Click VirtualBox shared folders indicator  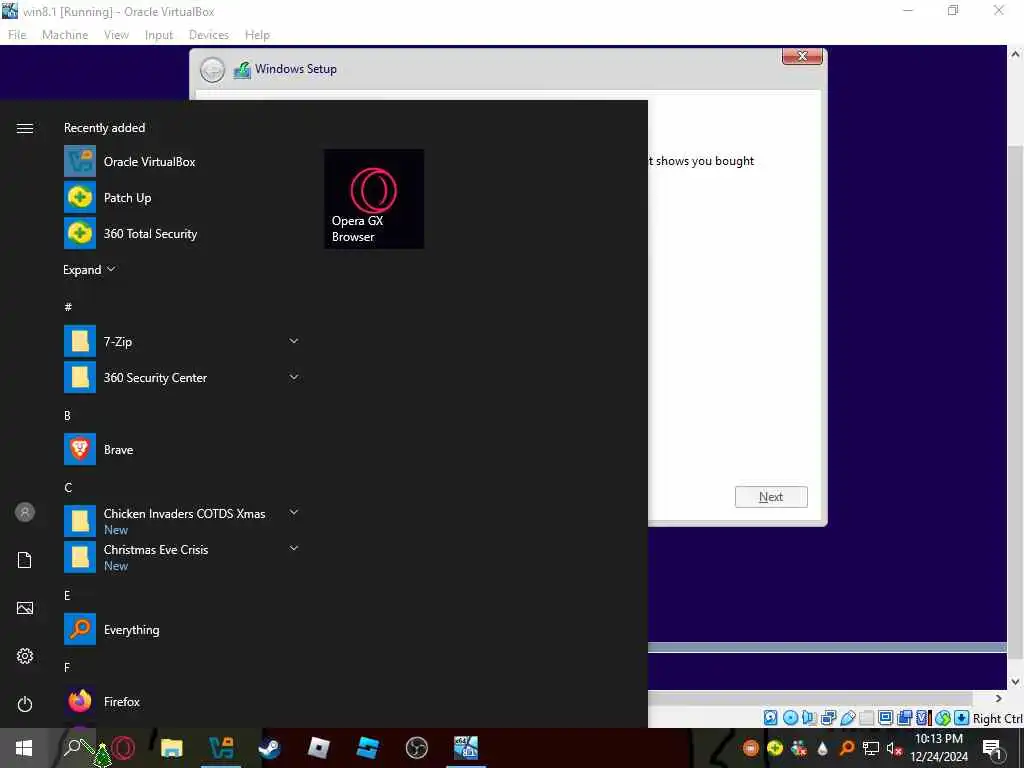867,718
